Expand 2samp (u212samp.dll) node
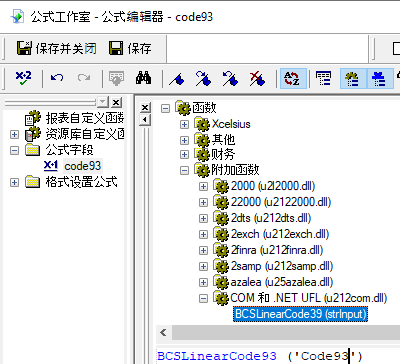 coord(203,266)
